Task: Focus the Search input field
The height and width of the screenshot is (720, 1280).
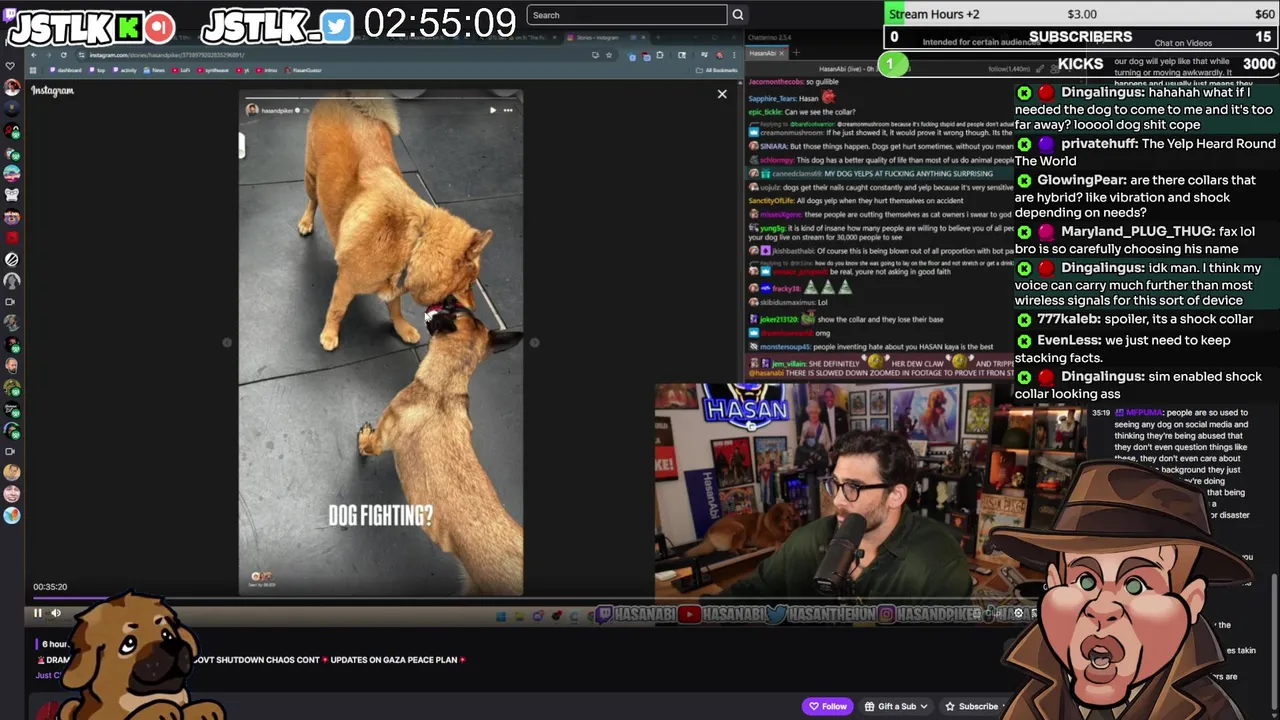Action: click(627, 15)
